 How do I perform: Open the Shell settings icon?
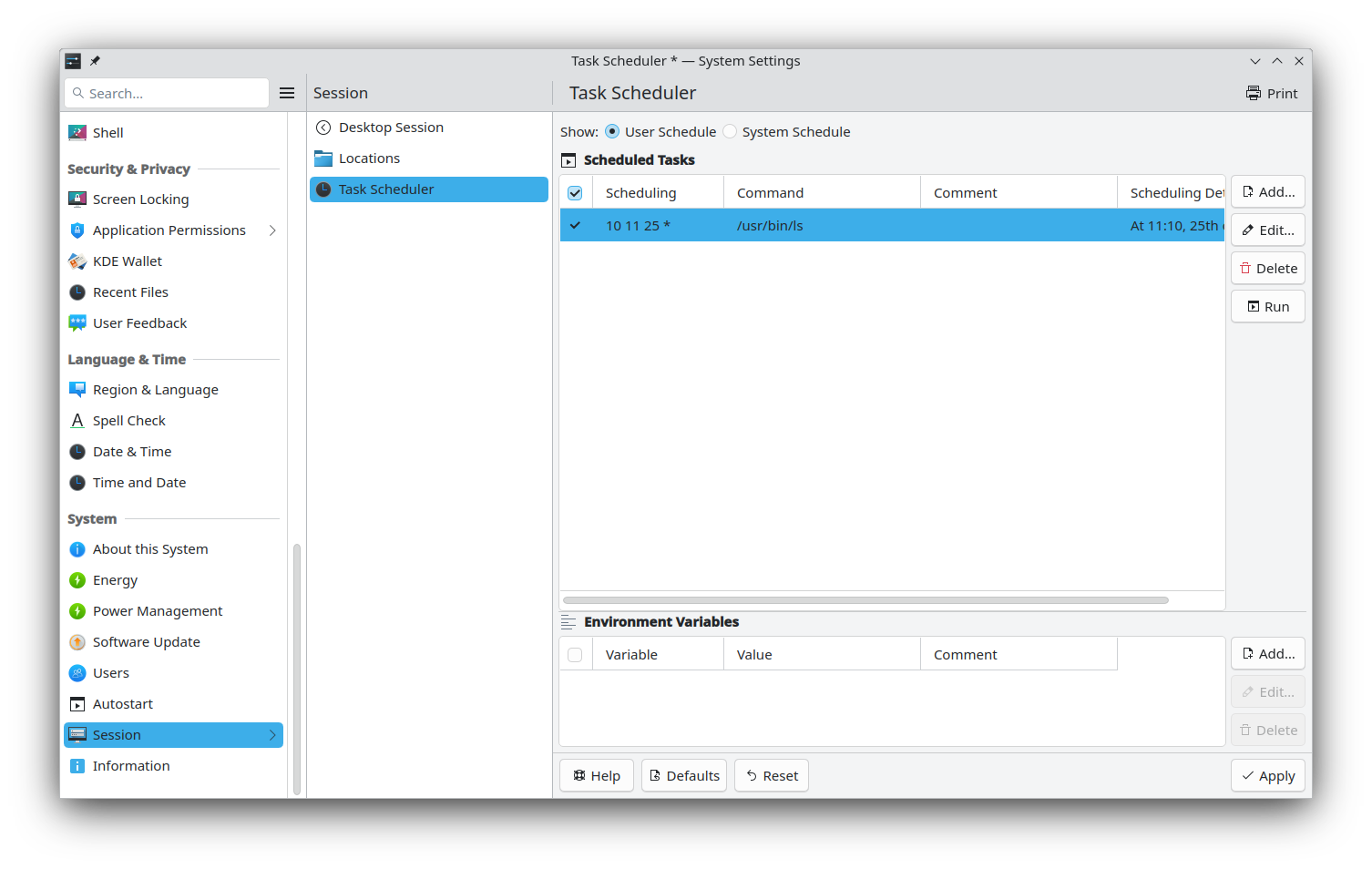[x=77, y=133]
